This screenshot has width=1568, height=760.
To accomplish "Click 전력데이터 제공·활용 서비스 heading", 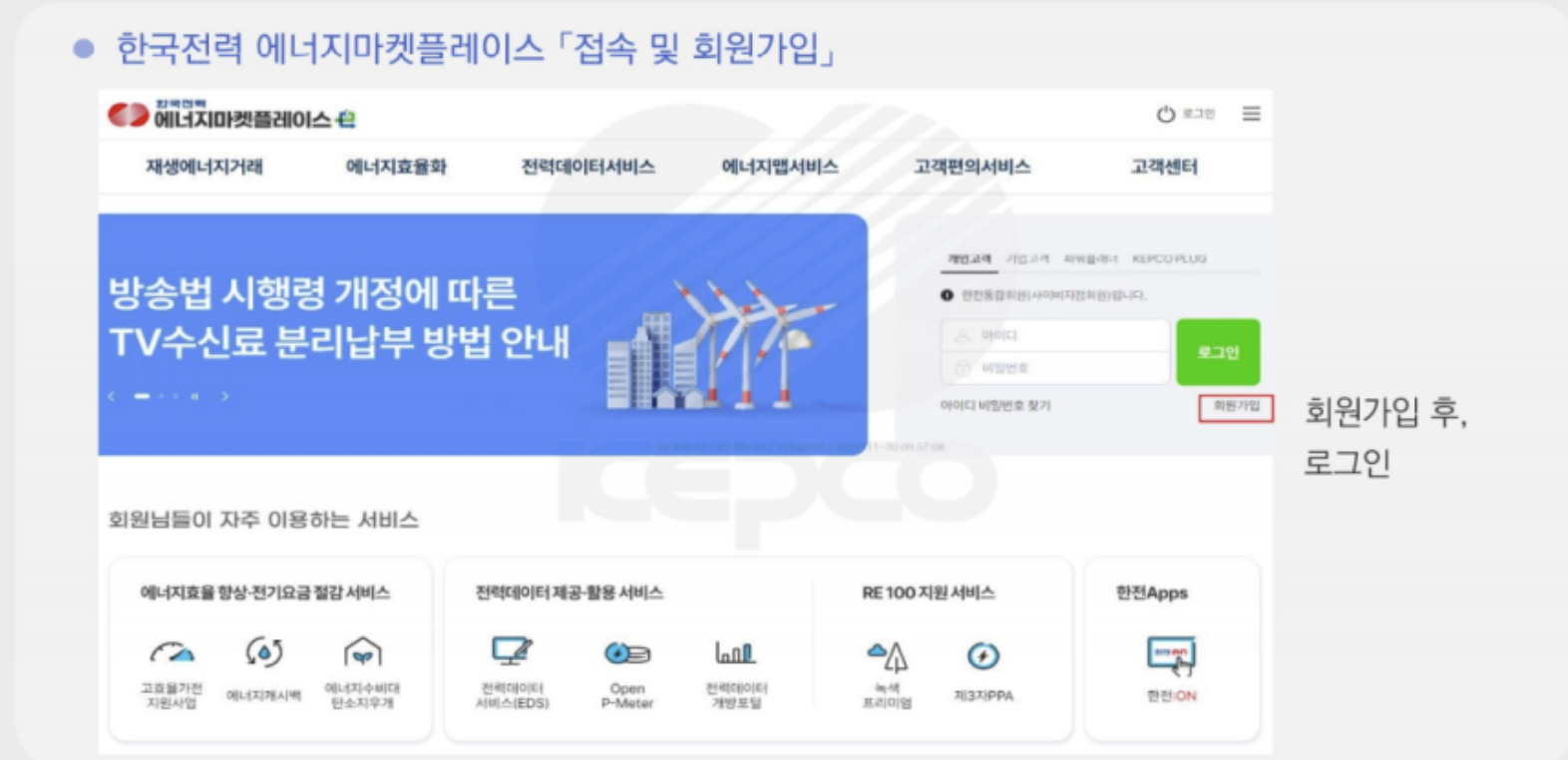I will 570,592.
